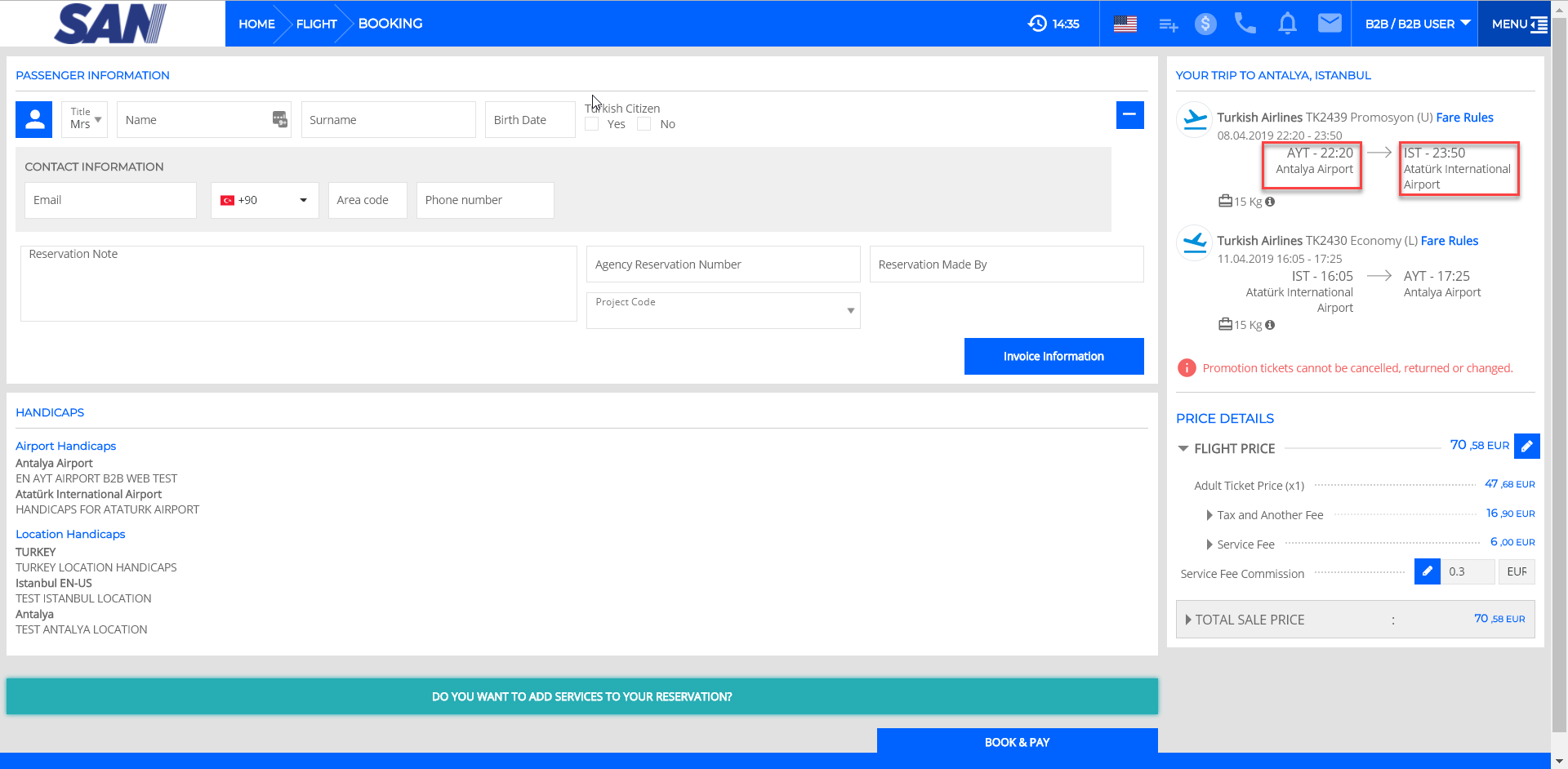Screen dimensions: 1568x769
Task: Expand the Service Fee row
Action: pyautogui.click(x=1209, y=545)
